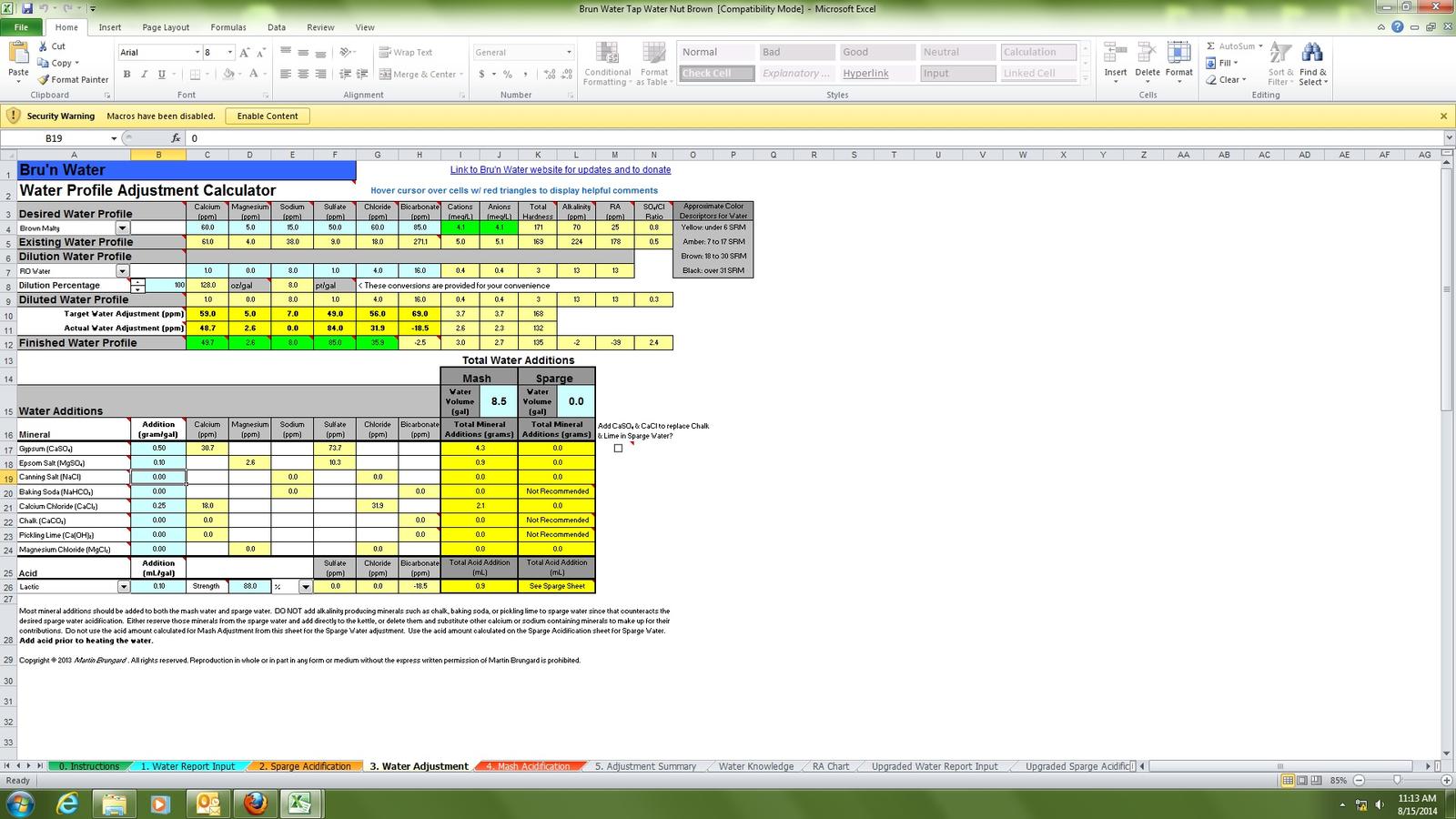
Task: Click Save icon in Quick Access Toolbar
Action: tap(26, 8)
